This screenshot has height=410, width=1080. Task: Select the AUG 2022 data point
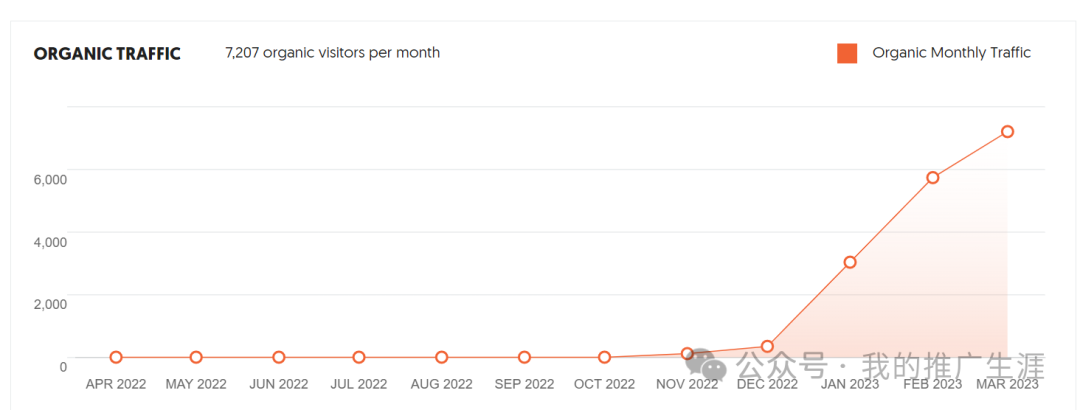click(442, 357)
